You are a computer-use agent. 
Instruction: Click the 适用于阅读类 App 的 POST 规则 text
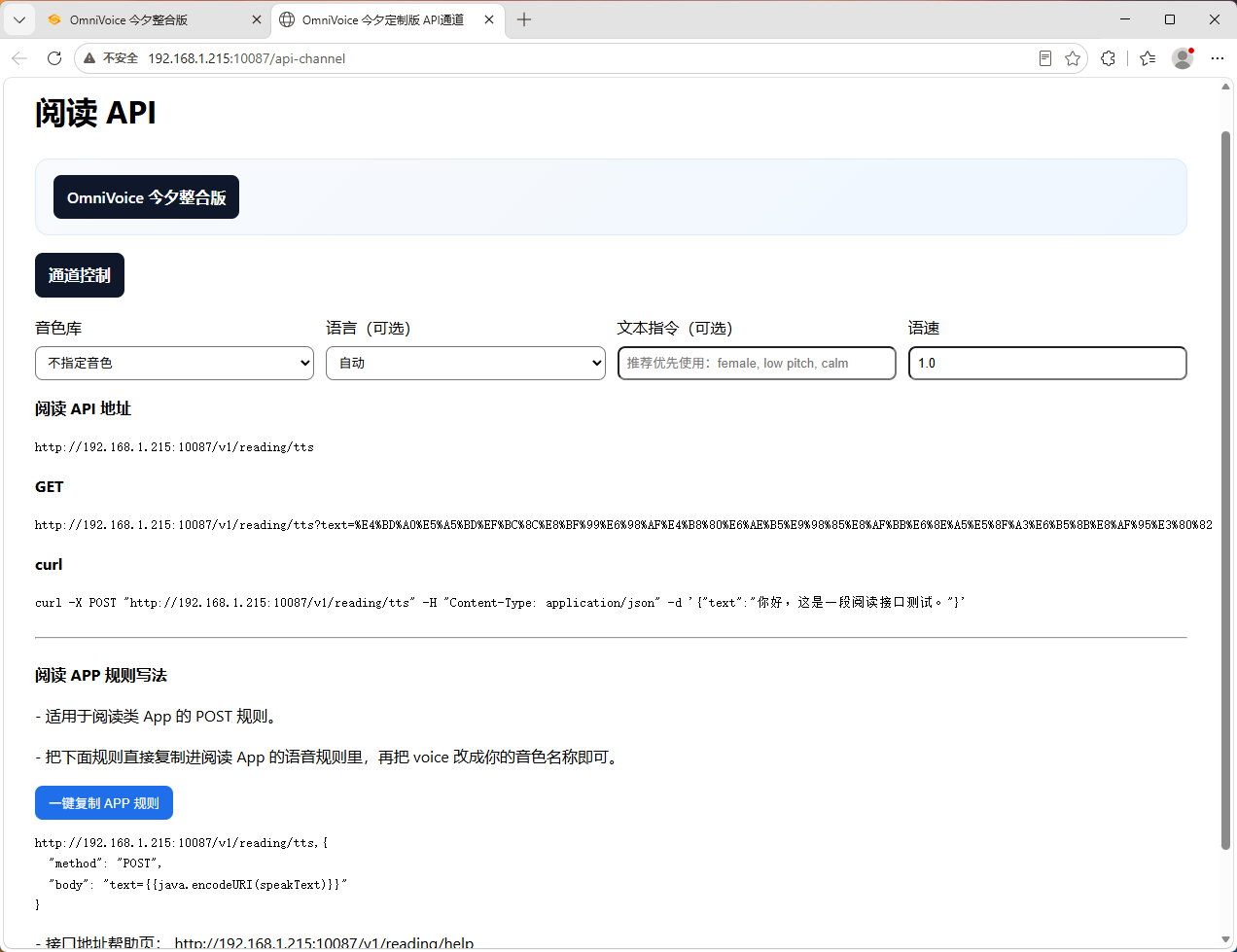pos(160,717)
